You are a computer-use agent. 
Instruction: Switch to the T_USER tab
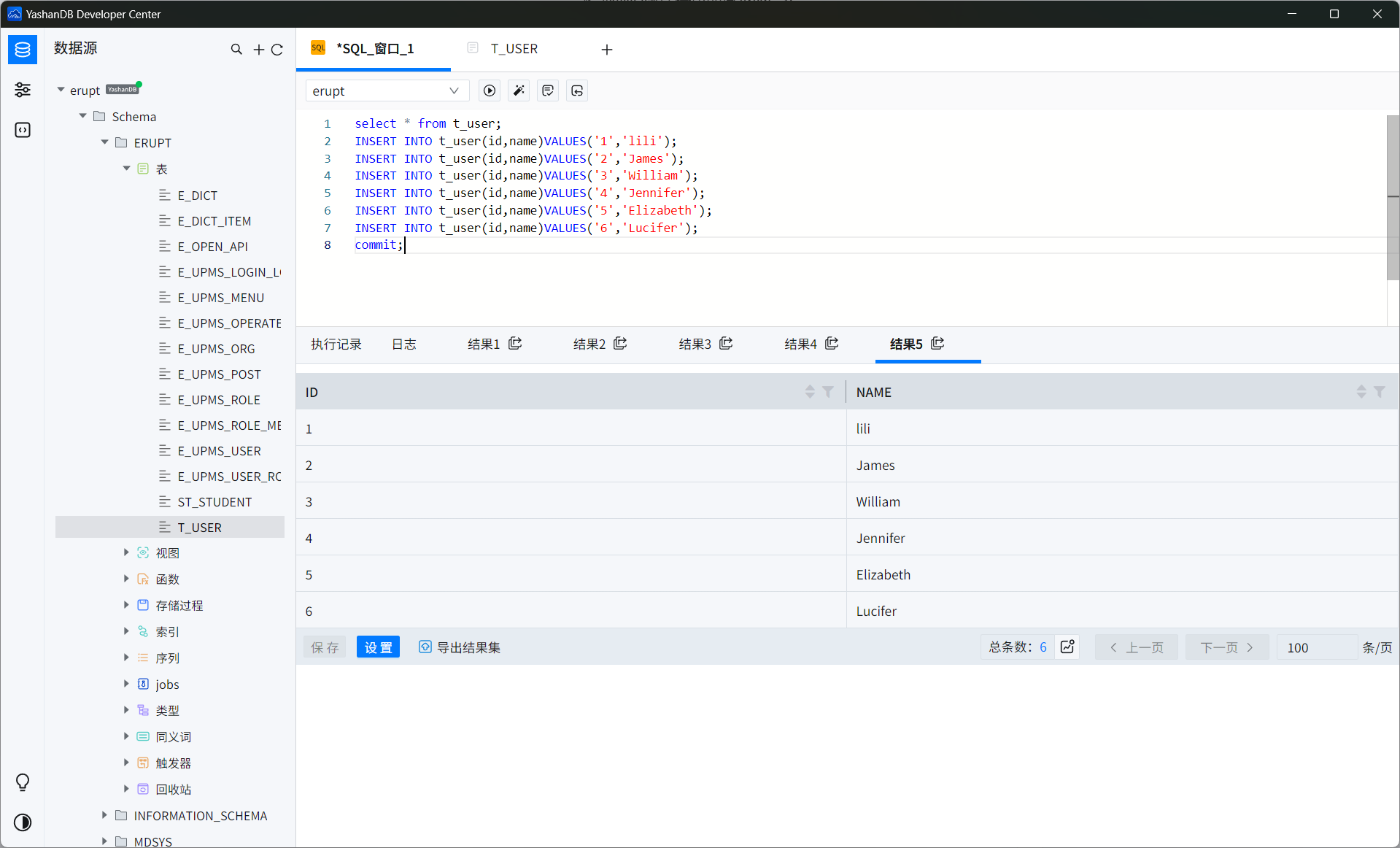[514, 48]
